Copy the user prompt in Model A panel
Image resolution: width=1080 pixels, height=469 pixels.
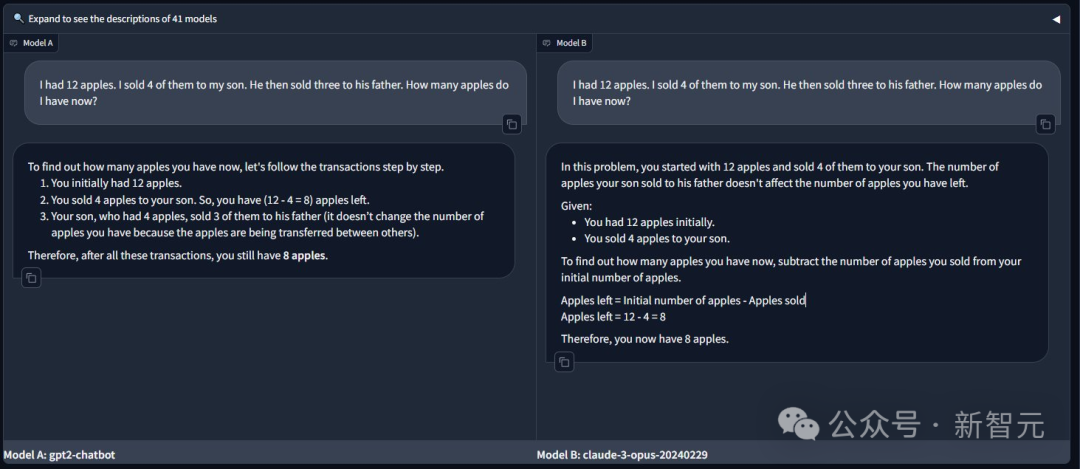click(512, 124)
